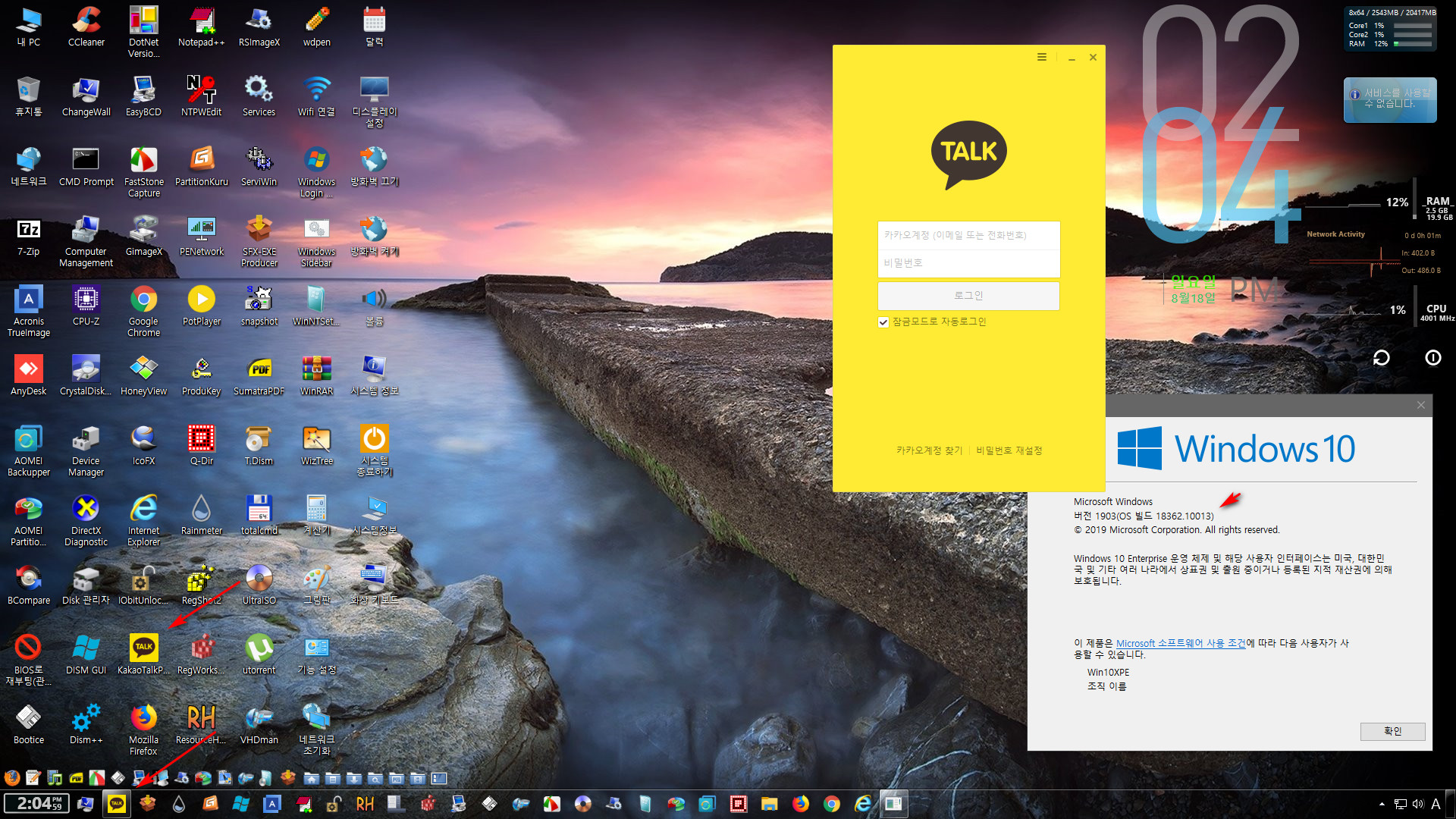The width and height of the screenshot is (1456, 819).
Task: Open the 비밀번호 재설정 link
Action: pyautogui.click(x=1009, y=450)
